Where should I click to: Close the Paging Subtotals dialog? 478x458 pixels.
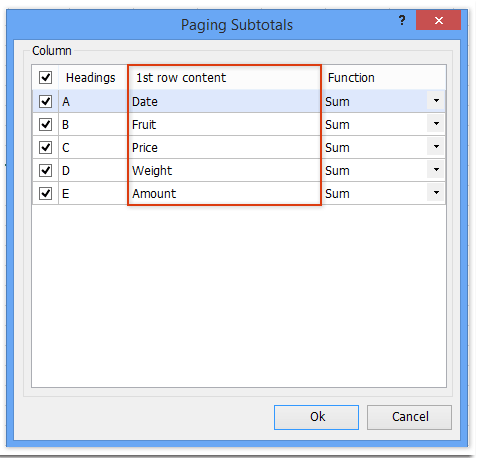coord(438,20)
